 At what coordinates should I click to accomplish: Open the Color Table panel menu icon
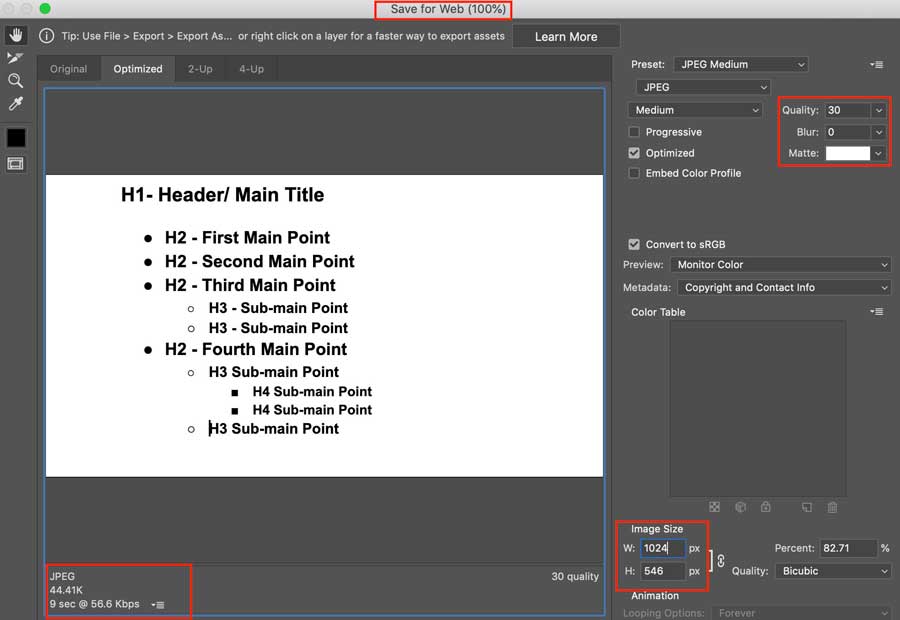click(x=877, y=312)
